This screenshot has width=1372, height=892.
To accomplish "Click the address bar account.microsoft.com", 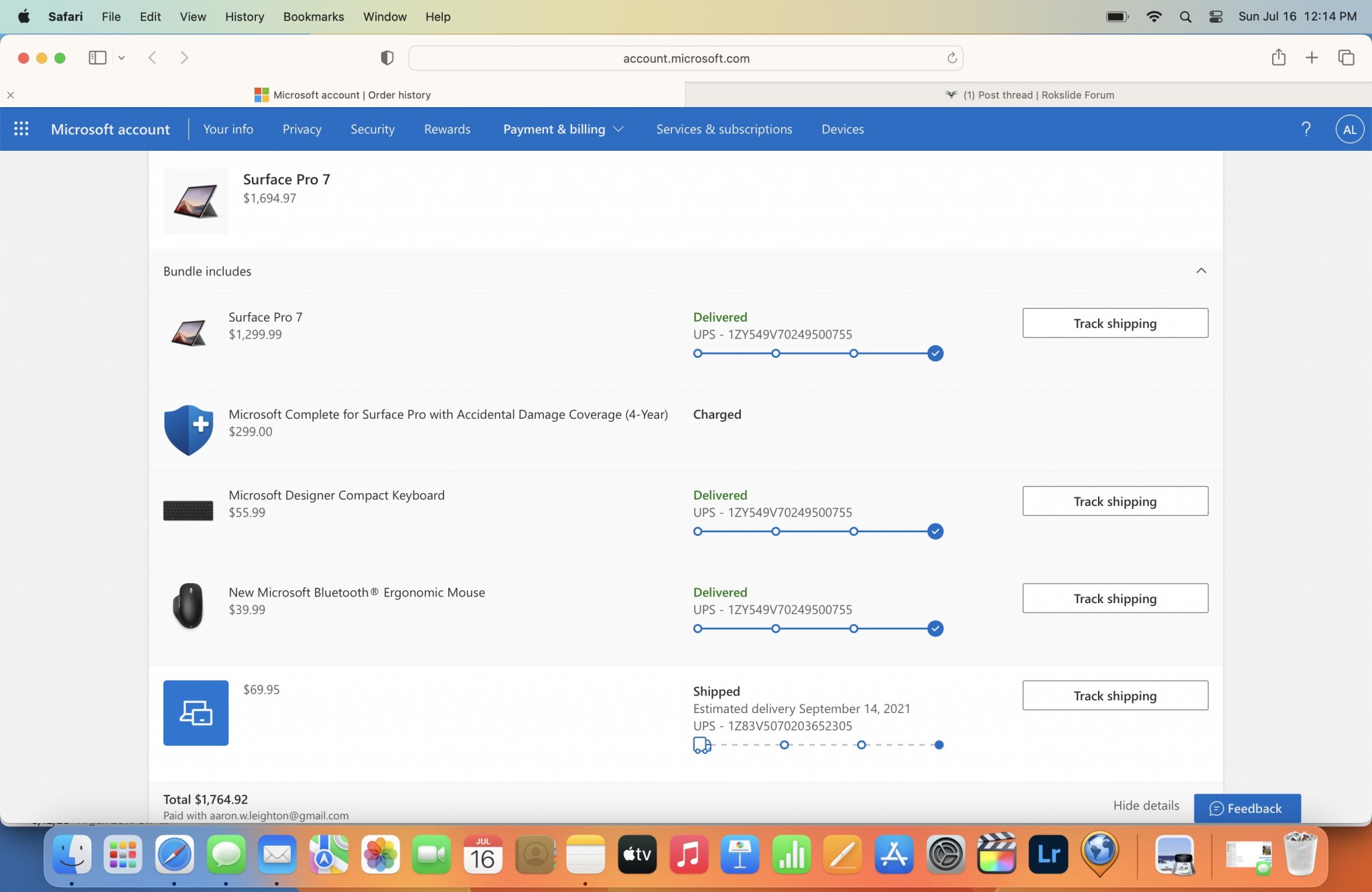I will pos(686,58).
